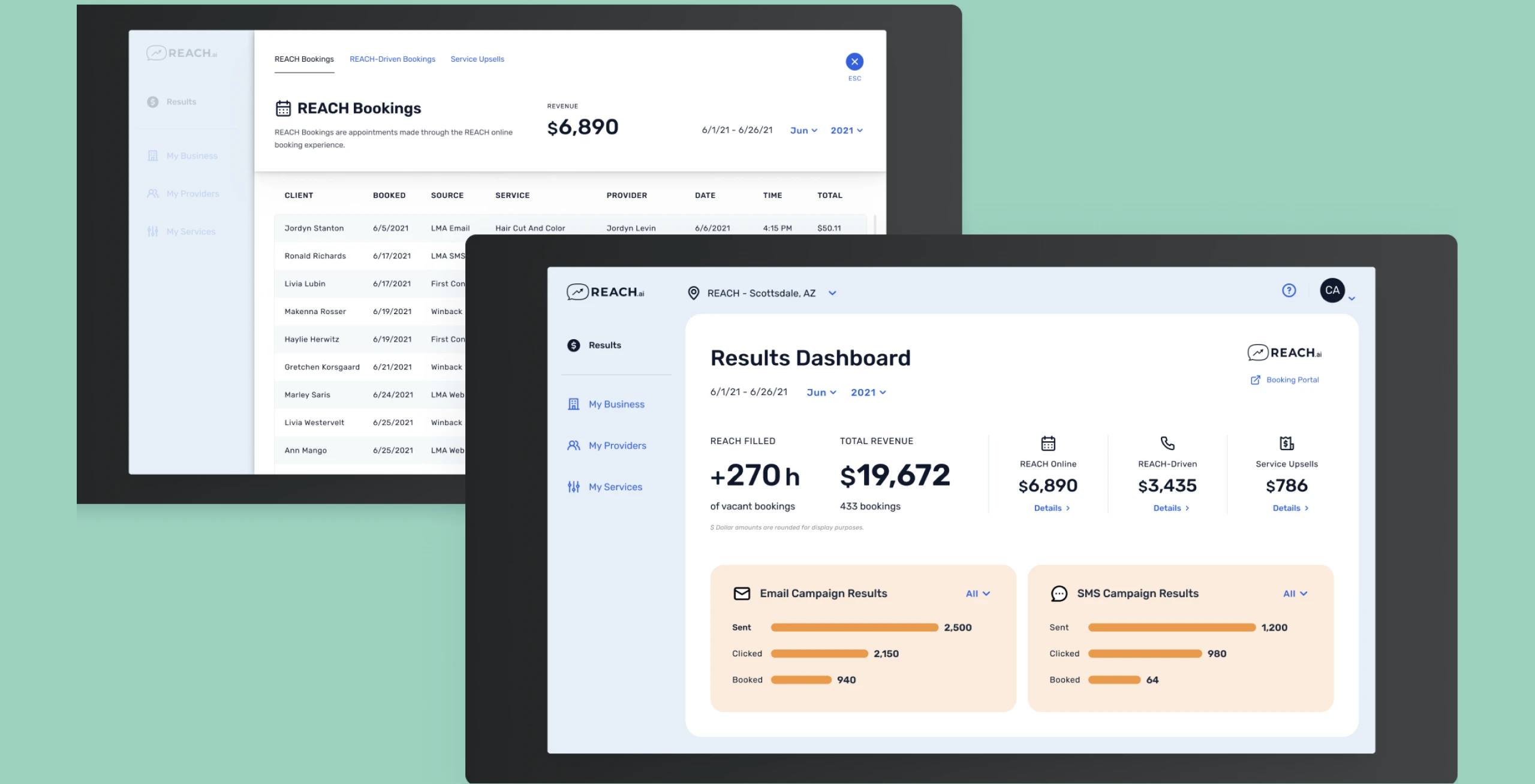The image size is (1535, 784).
Task: Click the $19,672 total revenue value
Action: pos(895,475)
